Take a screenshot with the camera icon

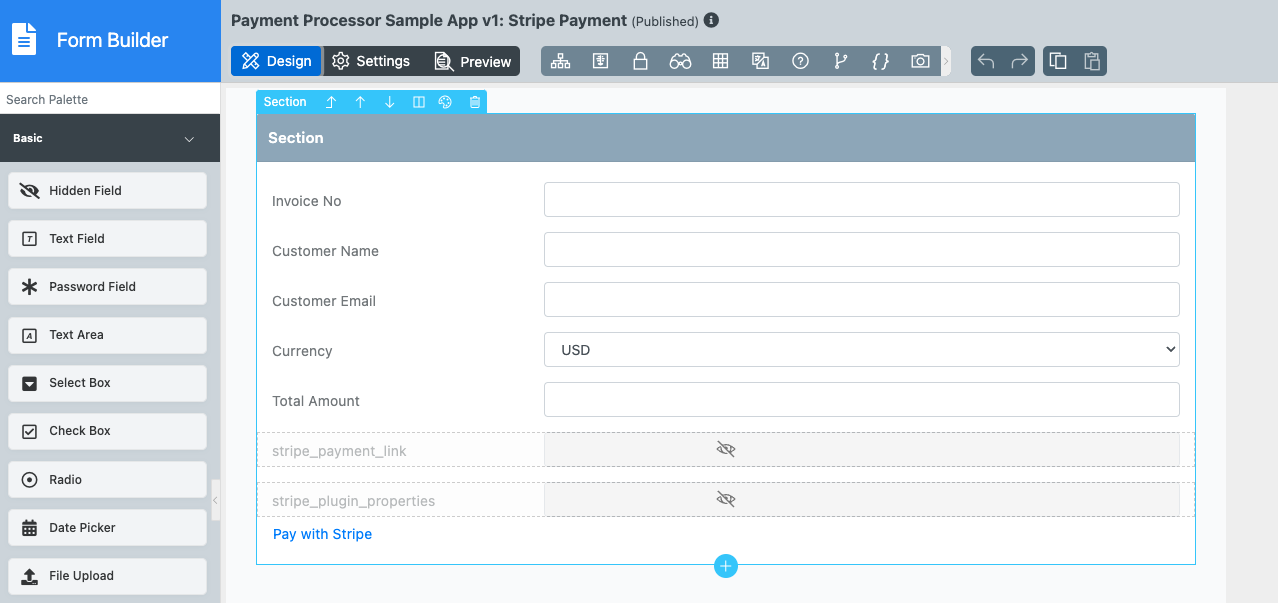pos(920,61)
